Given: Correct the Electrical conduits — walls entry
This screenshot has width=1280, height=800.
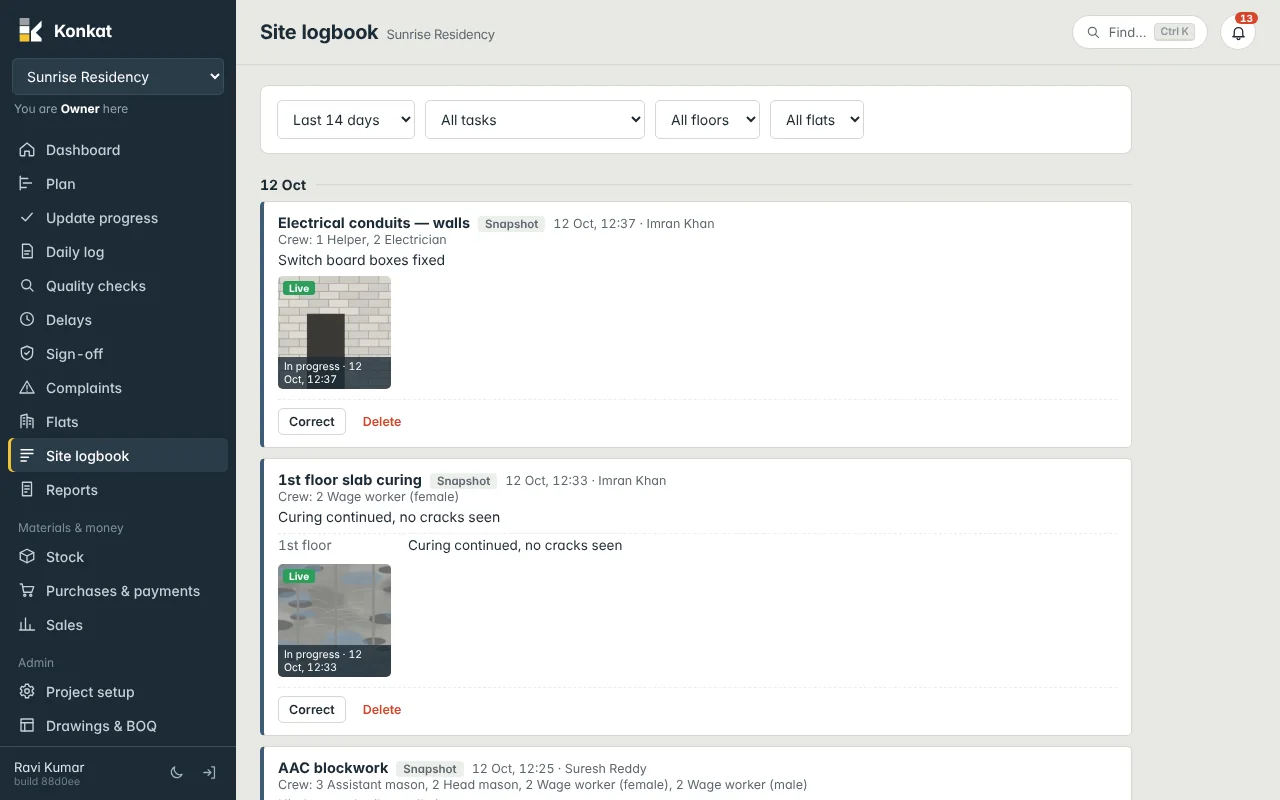Looking at the screenshot, I should 312,422.
